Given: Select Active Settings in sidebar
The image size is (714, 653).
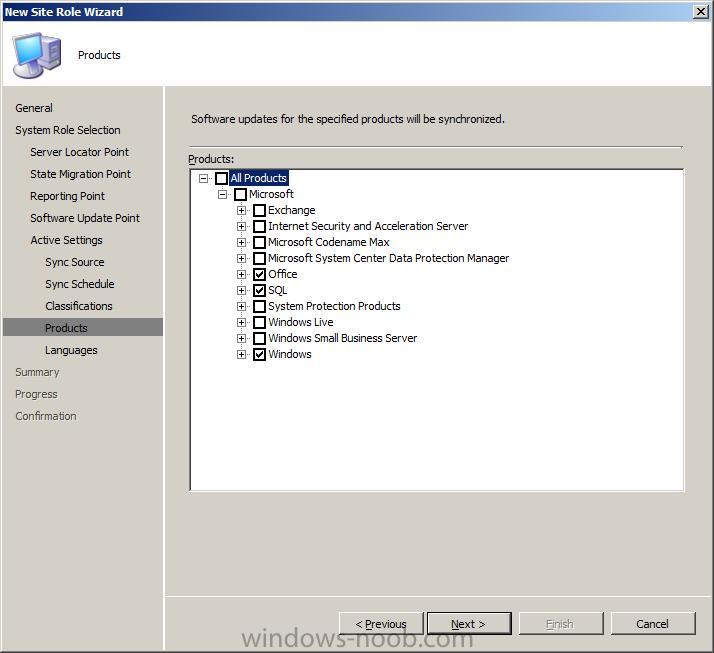Looking at the screenshot, I should (66, 240).
